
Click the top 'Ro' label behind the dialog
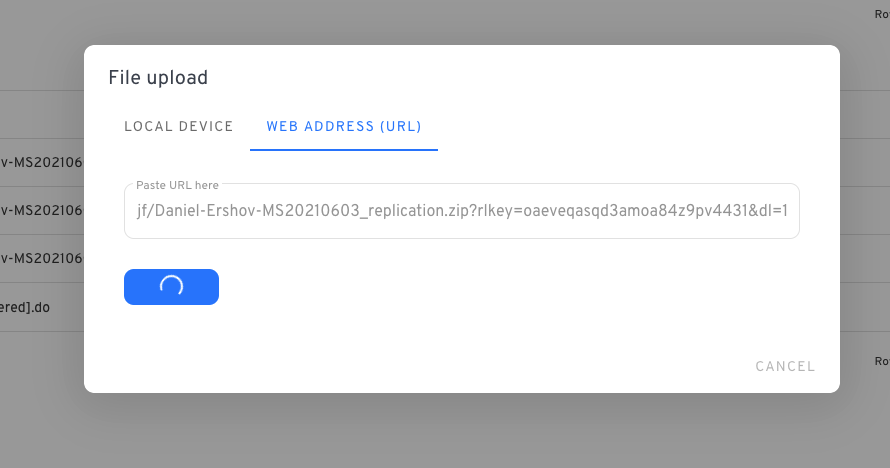tap(882, 14)
